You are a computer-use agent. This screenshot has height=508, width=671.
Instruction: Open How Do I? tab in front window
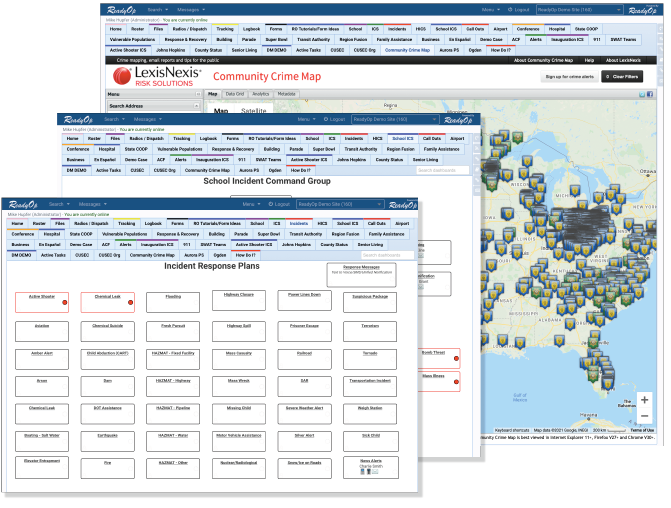point(245,255)
